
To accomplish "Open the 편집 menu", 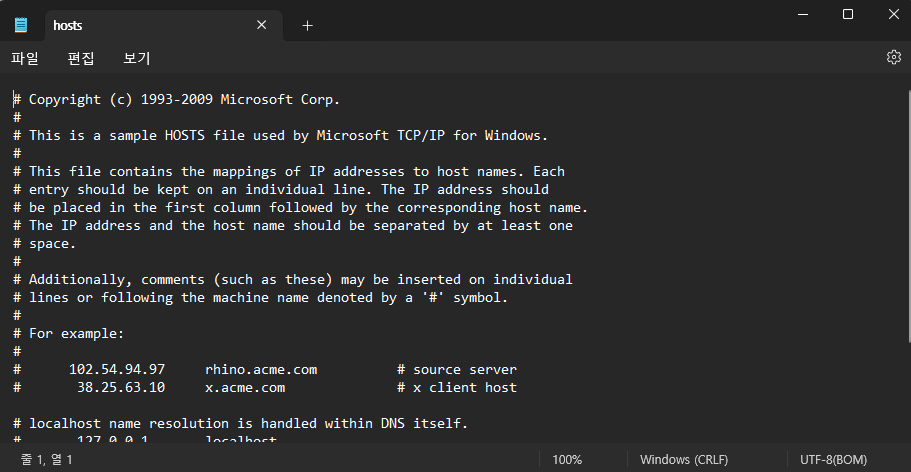I will point(81,58).
